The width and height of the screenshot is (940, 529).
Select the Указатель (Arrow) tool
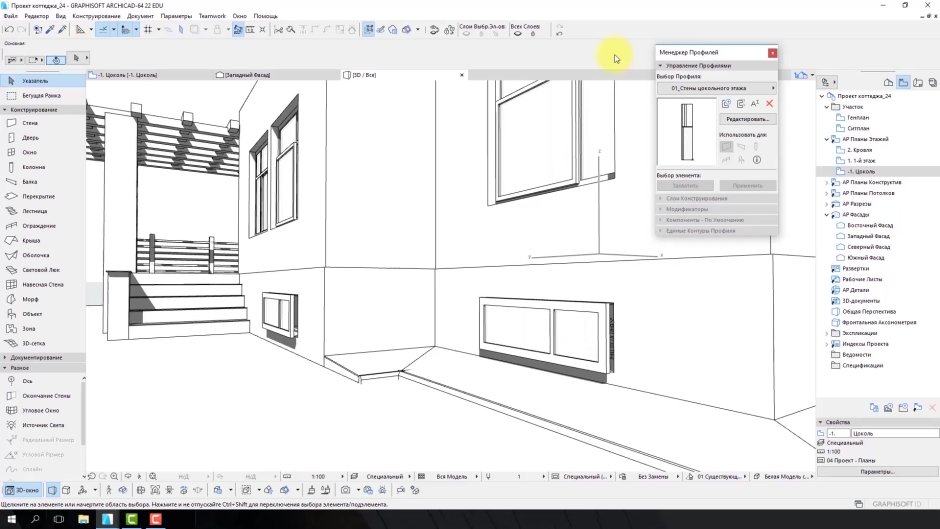click(35, 80)
